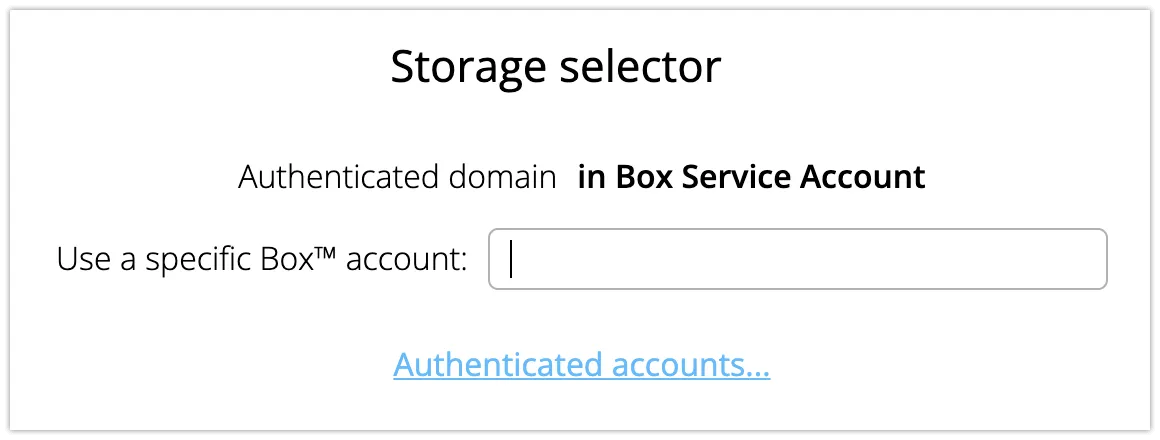Click the text cursor inside the input box

(x=511, y=260)
